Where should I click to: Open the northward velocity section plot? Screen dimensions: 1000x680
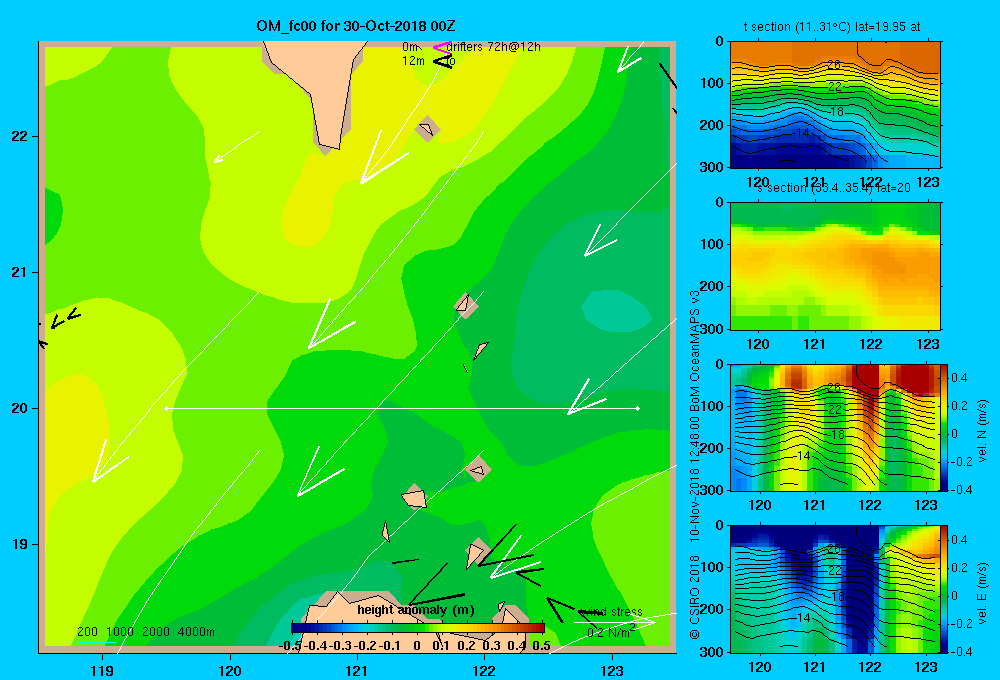pos(835,427)
